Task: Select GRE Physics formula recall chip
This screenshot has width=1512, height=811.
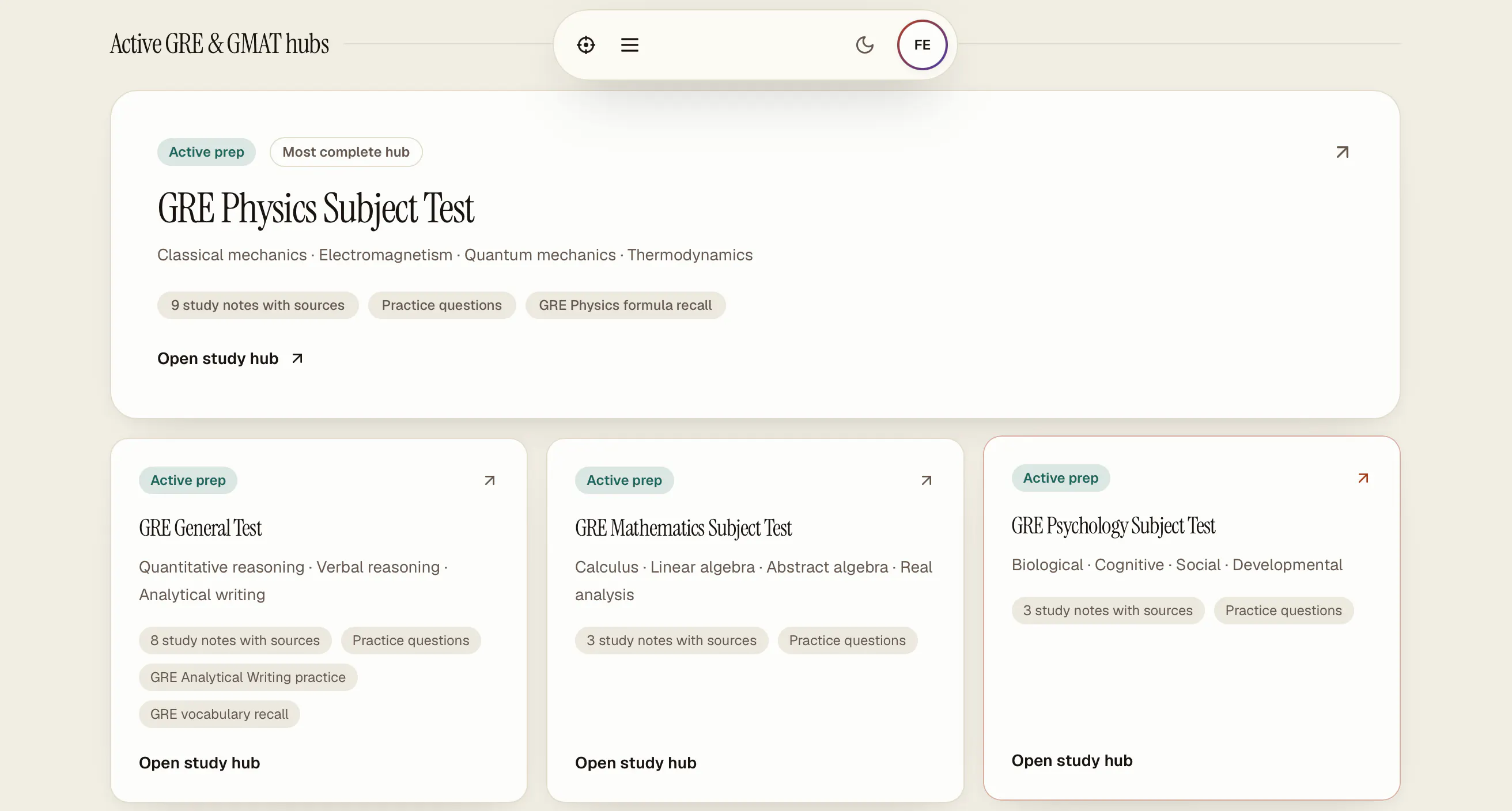Action: pos(625,305)
